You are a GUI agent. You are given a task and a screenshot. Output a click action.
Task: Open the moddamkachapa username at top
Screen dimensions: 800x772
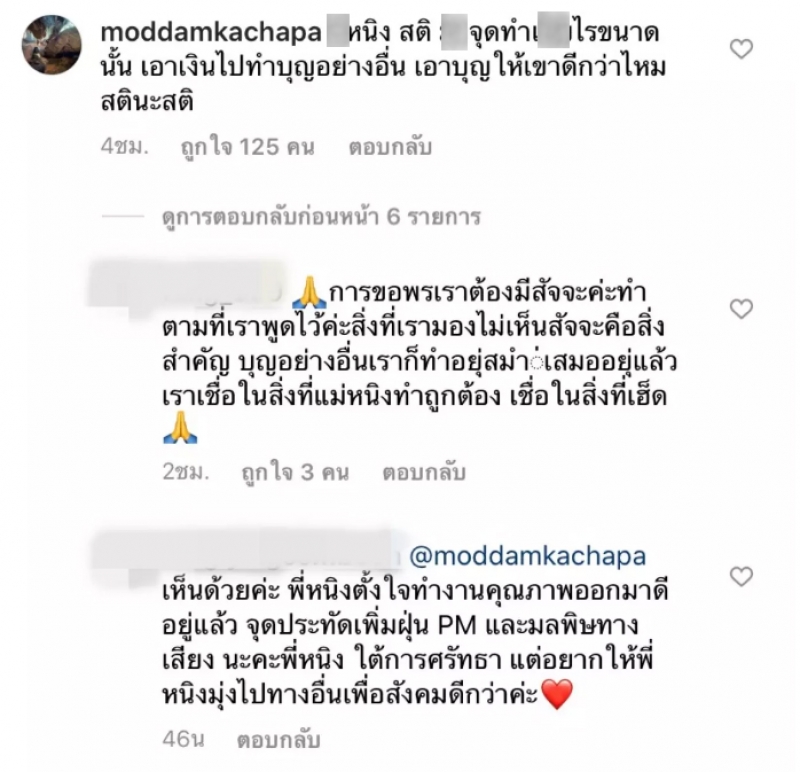coord(211,33)
